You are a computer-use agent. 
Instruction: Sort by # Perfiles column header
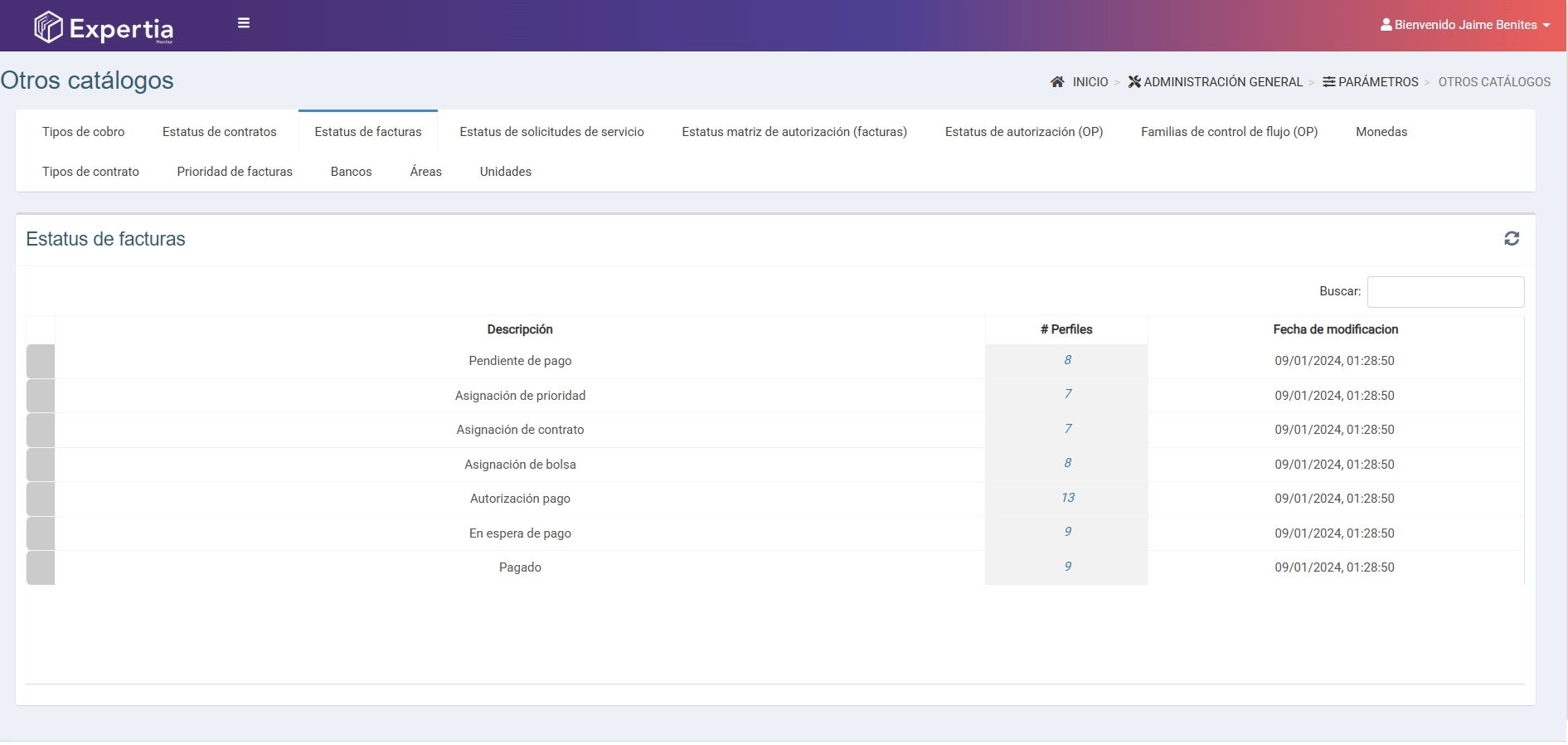tap(1066, 329)
